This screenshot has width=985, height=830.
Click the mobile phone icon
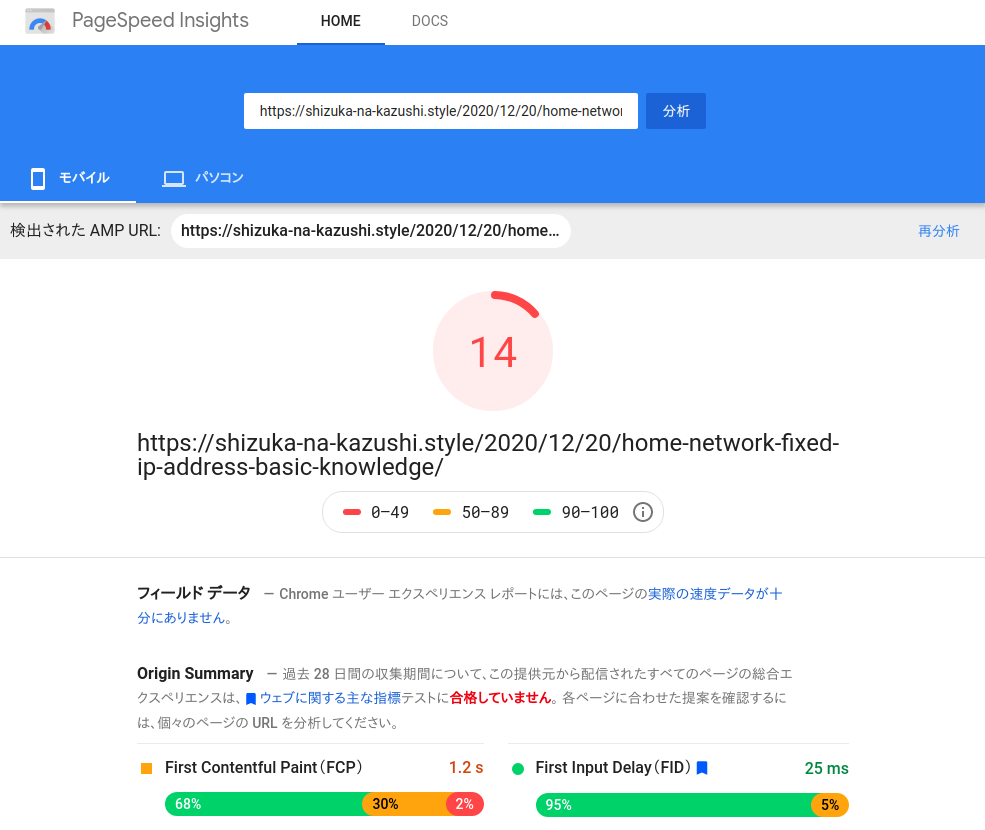click(x=38, y=178)
